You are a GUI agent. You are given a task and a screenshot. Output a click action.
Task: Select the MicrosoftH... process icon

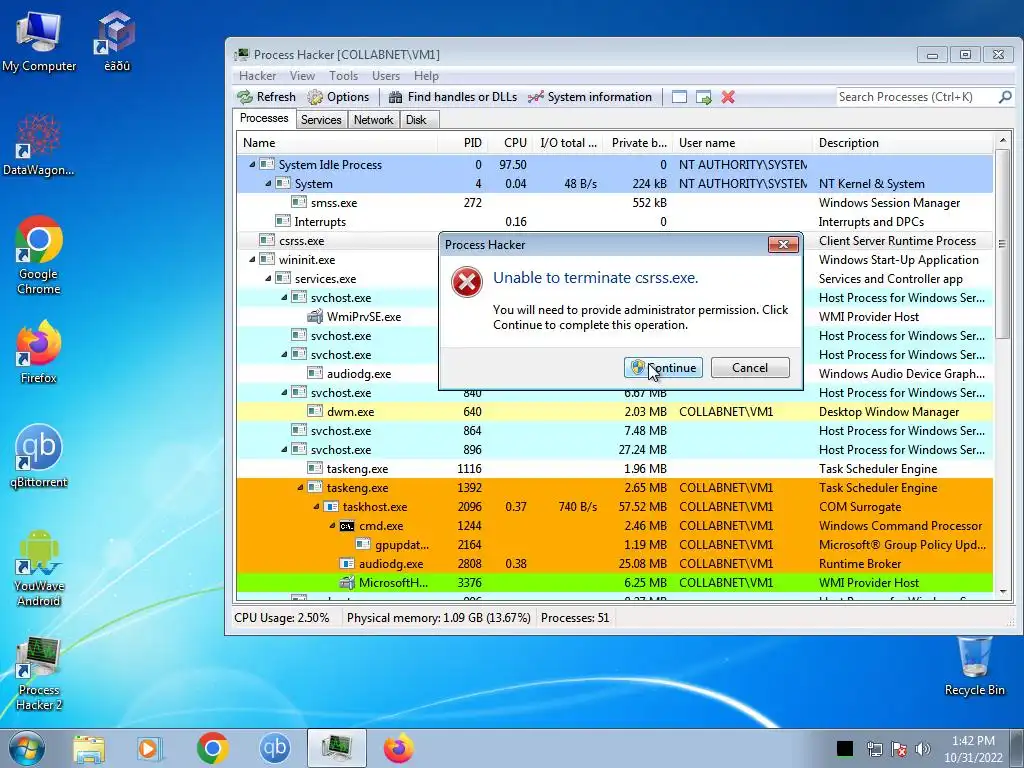(347, 583)
